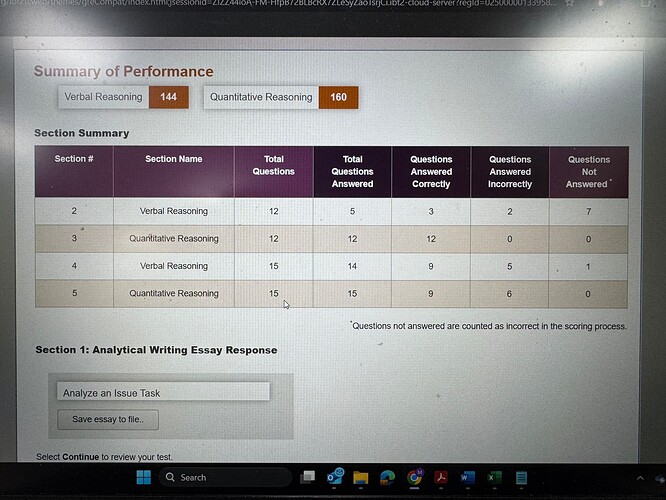Image resolution: width=666 pixels, height=500 pixels.
Task: Select the Analyze an Issue Task field
Action: 160,392
